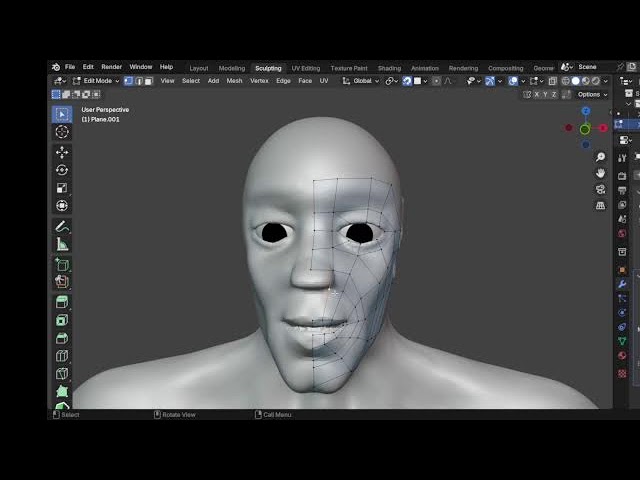This screenshot has width=640, height=480.
Task: Open the Edit Mode dropdown
Action: click(96, 81)
